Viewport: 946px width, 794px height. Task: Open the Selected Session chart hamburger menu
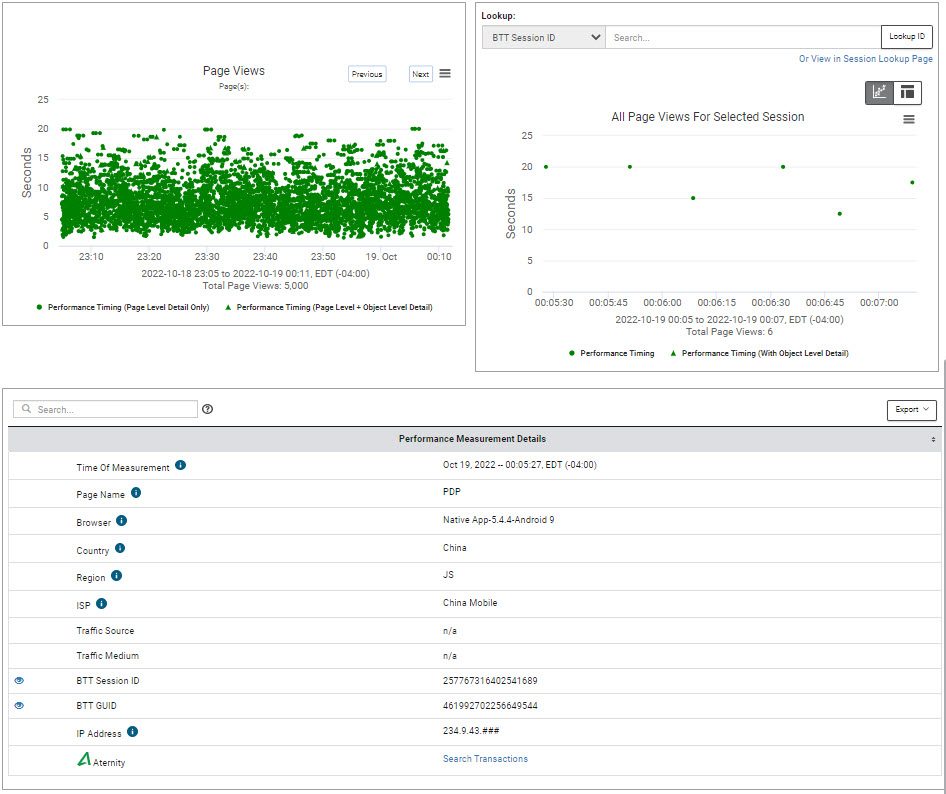click(909, 119)
